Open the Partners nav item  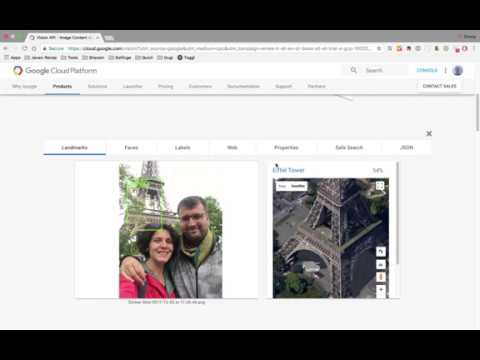[x=316, y=86]
